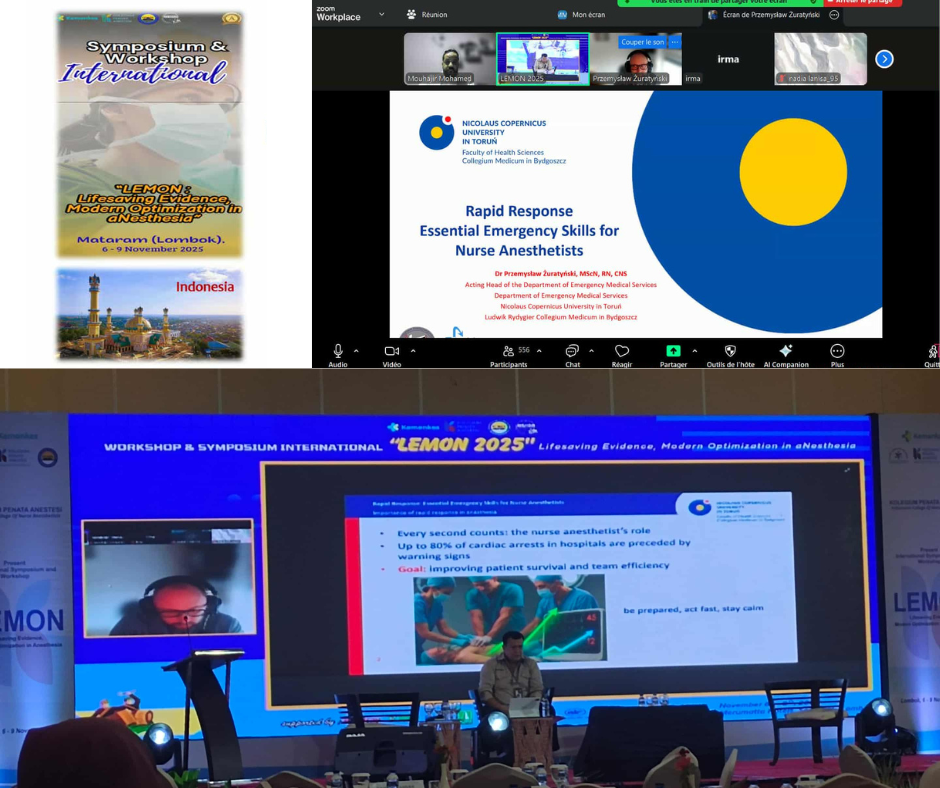
Task: Mute microphone with the Audio icon
Action: [338, 351]
